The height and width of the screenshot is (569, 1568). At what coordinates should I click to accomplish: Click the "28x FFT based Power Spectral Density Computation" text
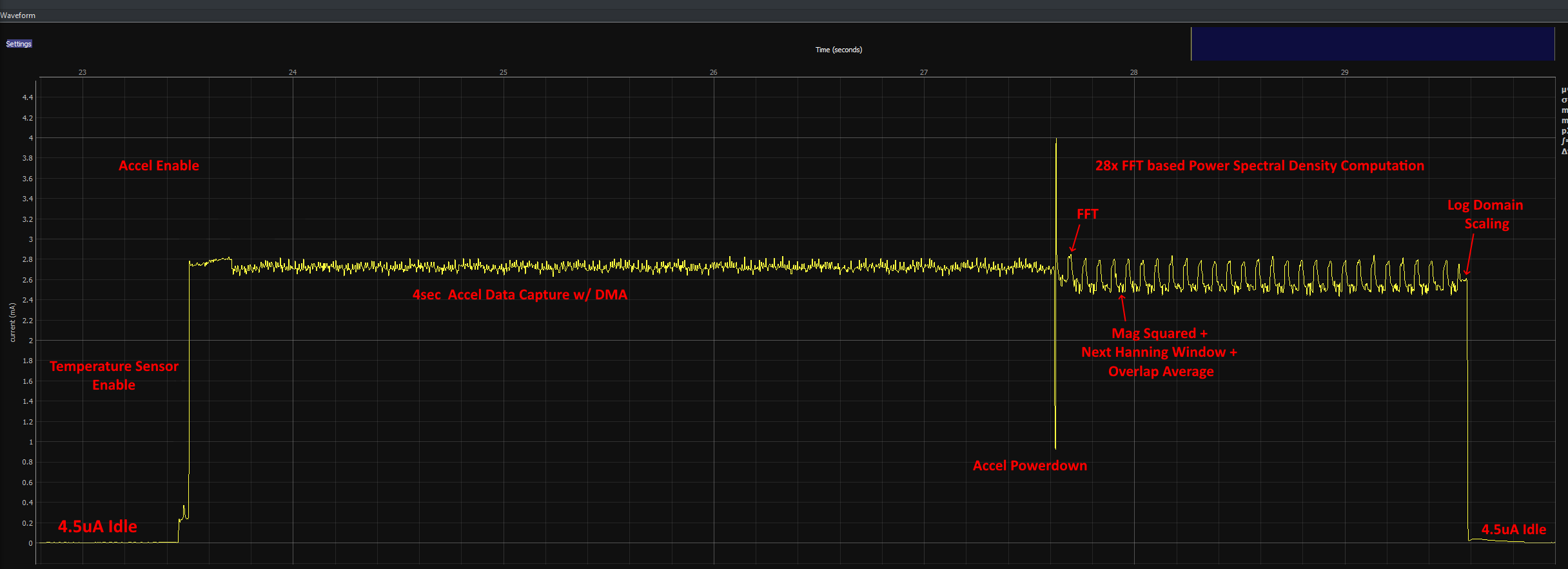tap(1259, 166)
